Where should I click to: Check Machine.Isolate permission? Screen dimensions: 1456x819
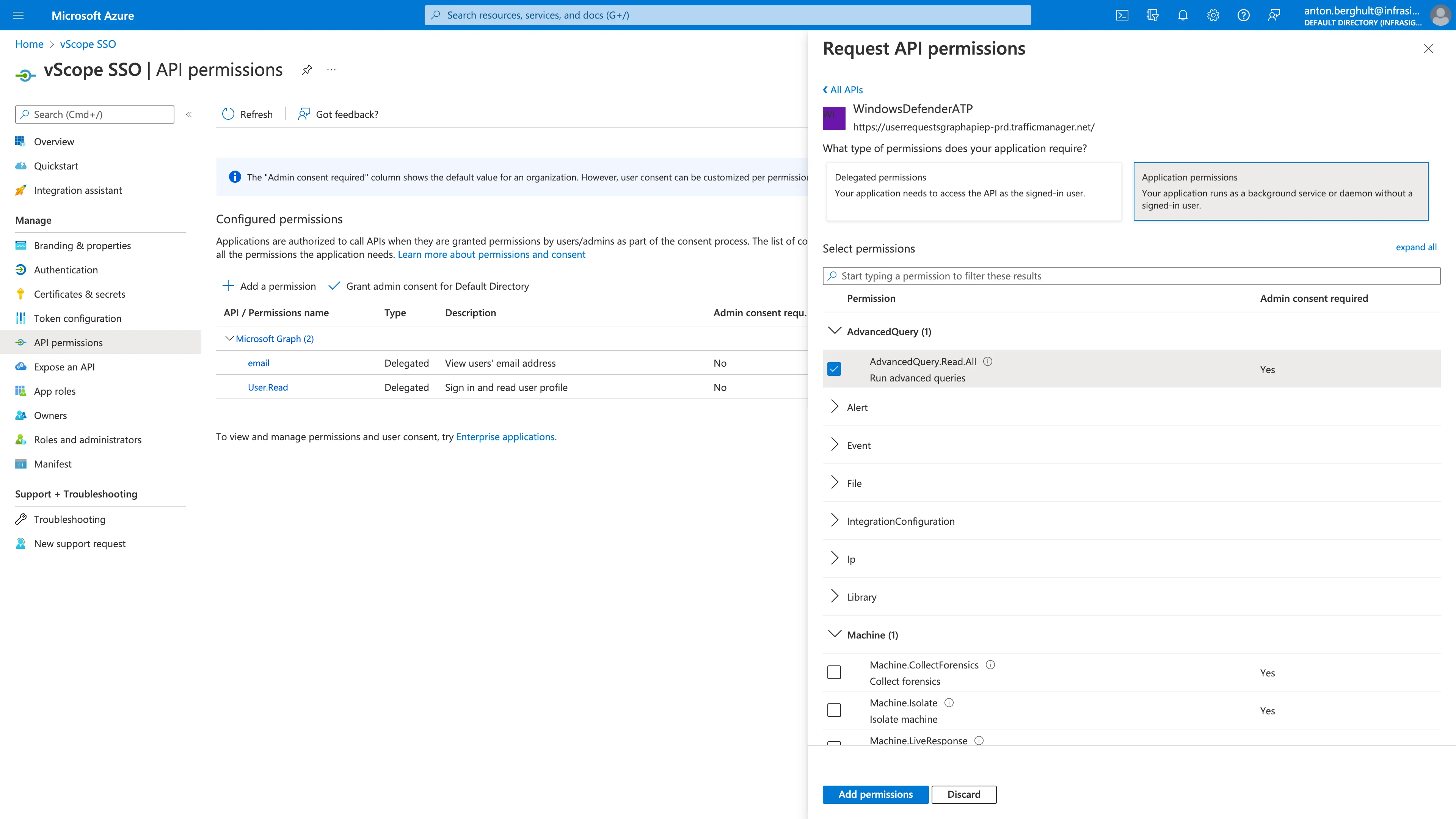pos(834,711)
